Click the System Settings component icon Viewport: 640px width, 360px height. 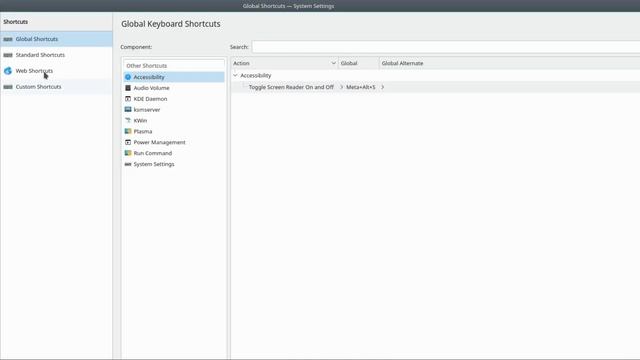point(128,164)
